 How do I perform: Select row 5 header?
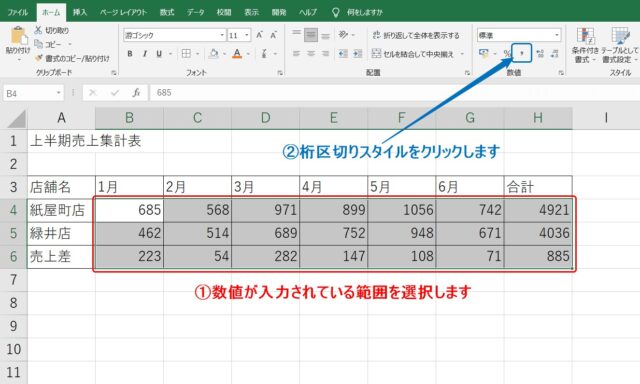(x=13, y=233)
